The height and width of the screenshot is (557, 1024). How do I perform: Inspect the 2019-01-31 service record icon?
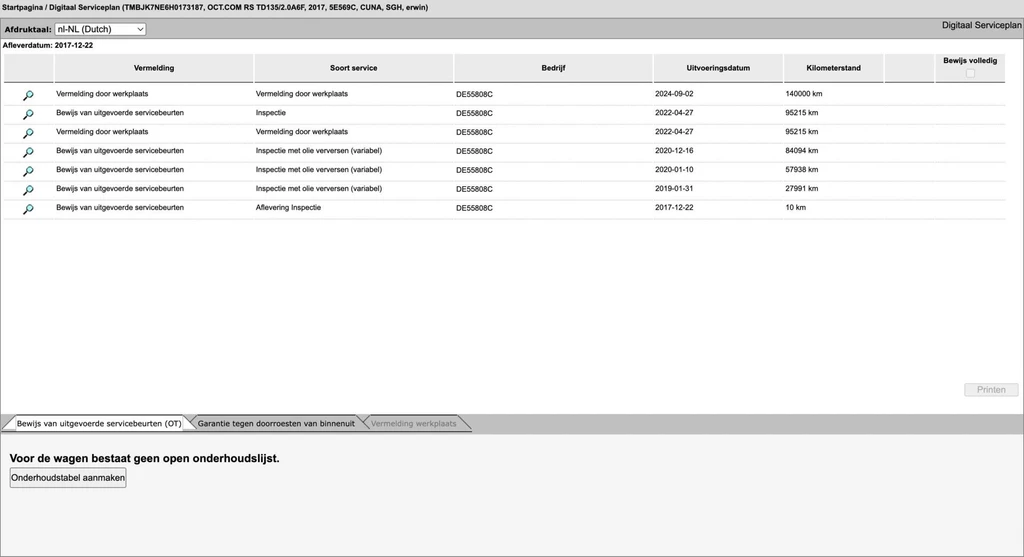(x=28, y=190)
